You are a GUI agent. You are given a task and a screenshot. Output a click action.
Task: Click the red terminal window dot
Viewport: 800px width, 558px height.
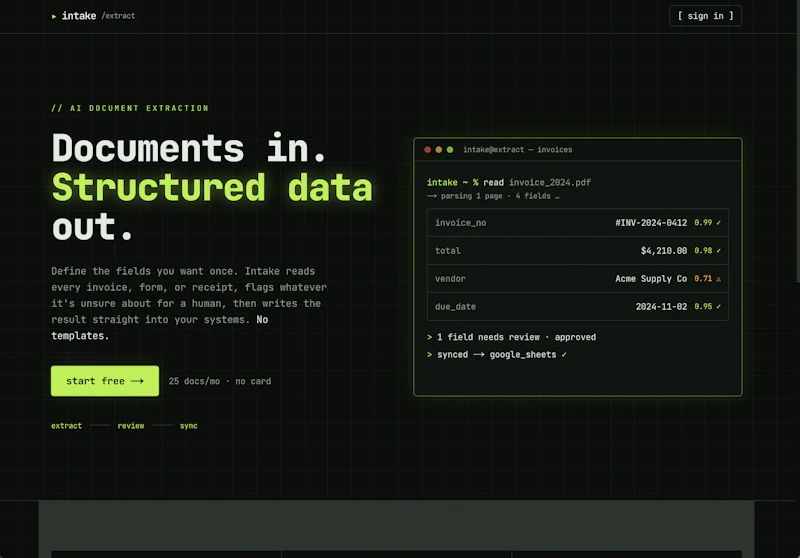428,149
